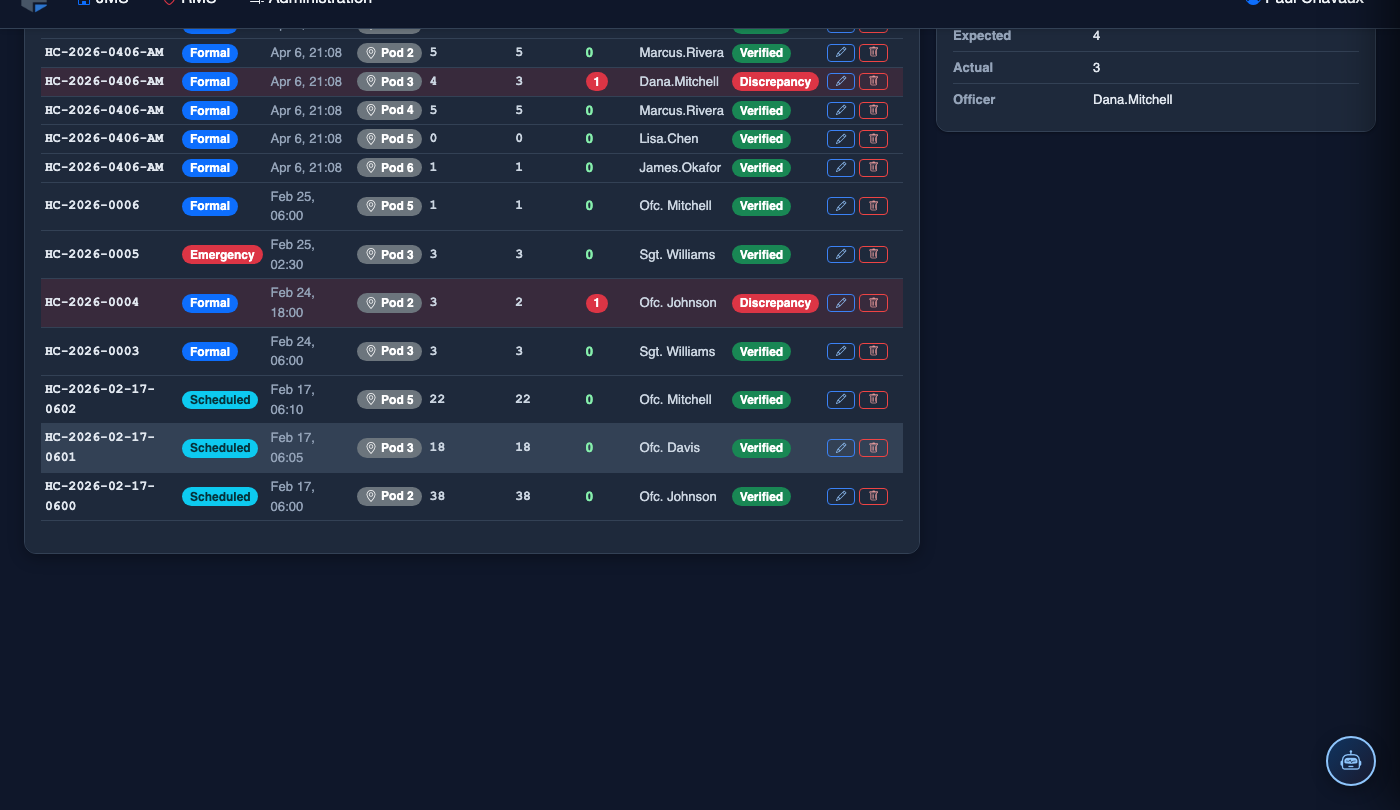
Task: Click the Scheduled badge for HC-2026-02-17-0602
Action: pos(220,400)
